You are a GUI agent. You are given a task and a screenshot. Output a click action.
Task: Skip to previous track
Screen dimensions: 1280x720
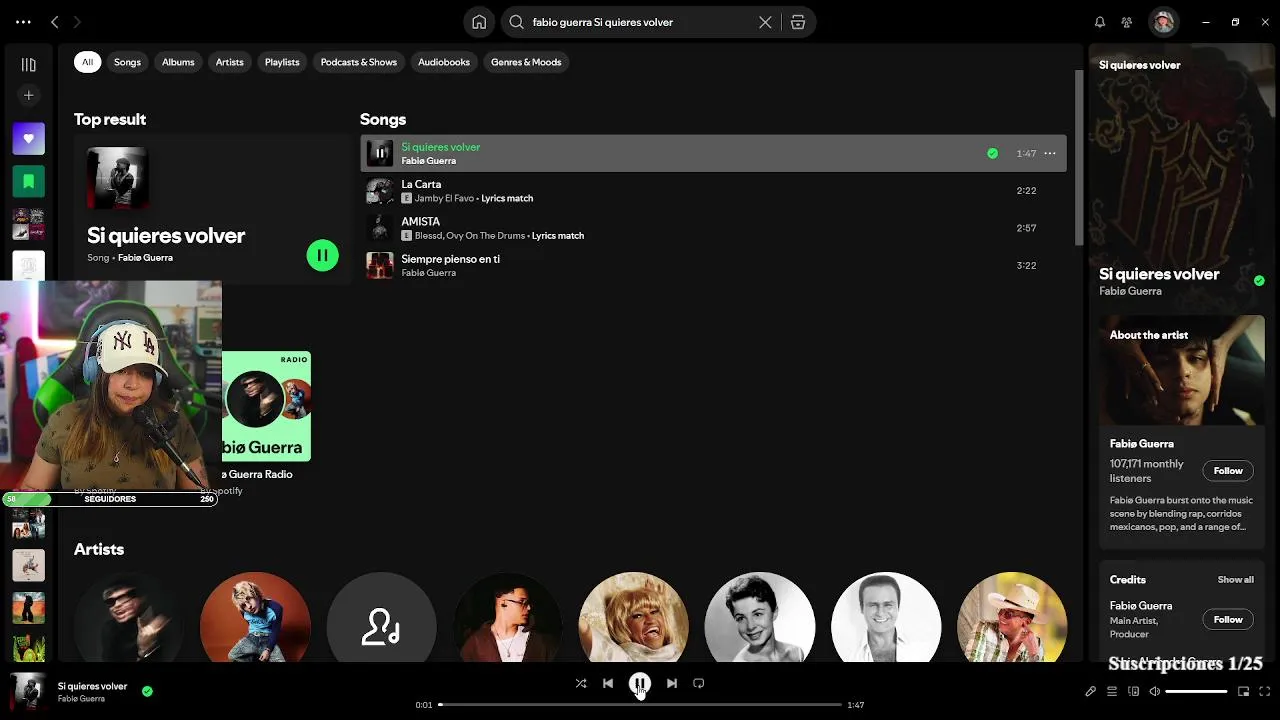(608, 684)
